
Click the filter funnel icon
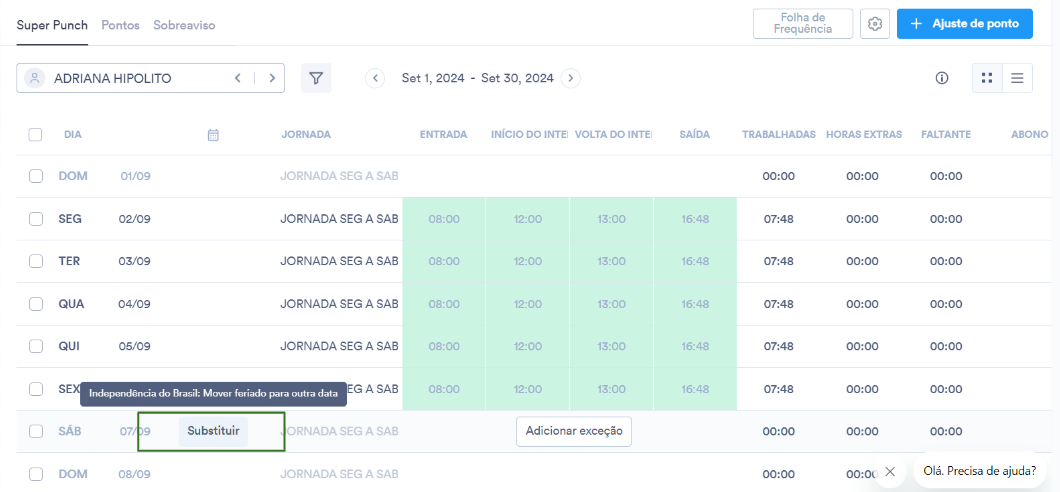coord(316,78)
